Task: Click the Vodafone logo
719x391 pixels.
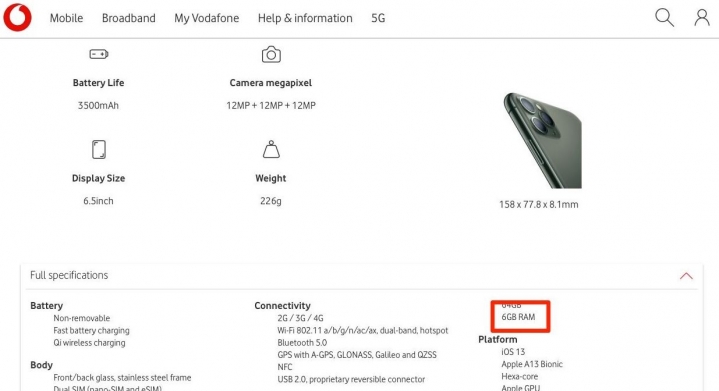Action: [17, 17]
